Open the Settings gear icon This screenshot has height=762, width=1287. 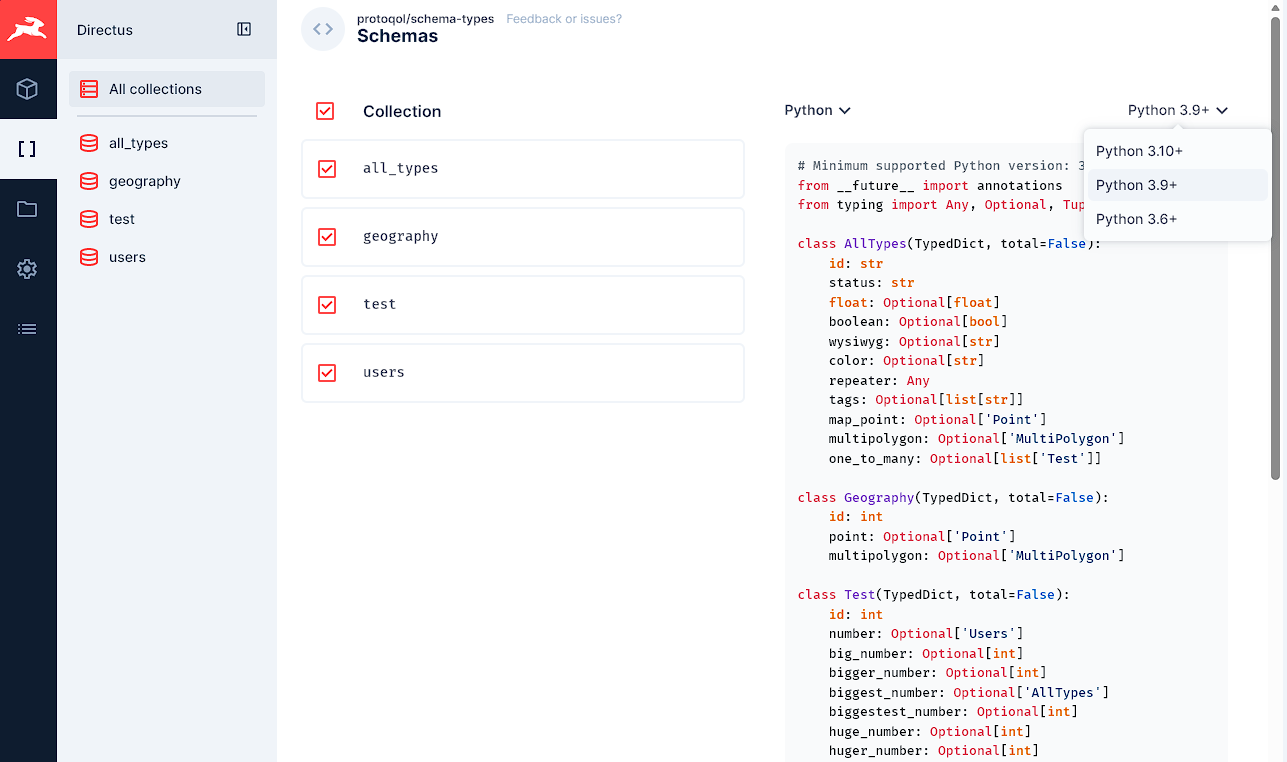28,268
